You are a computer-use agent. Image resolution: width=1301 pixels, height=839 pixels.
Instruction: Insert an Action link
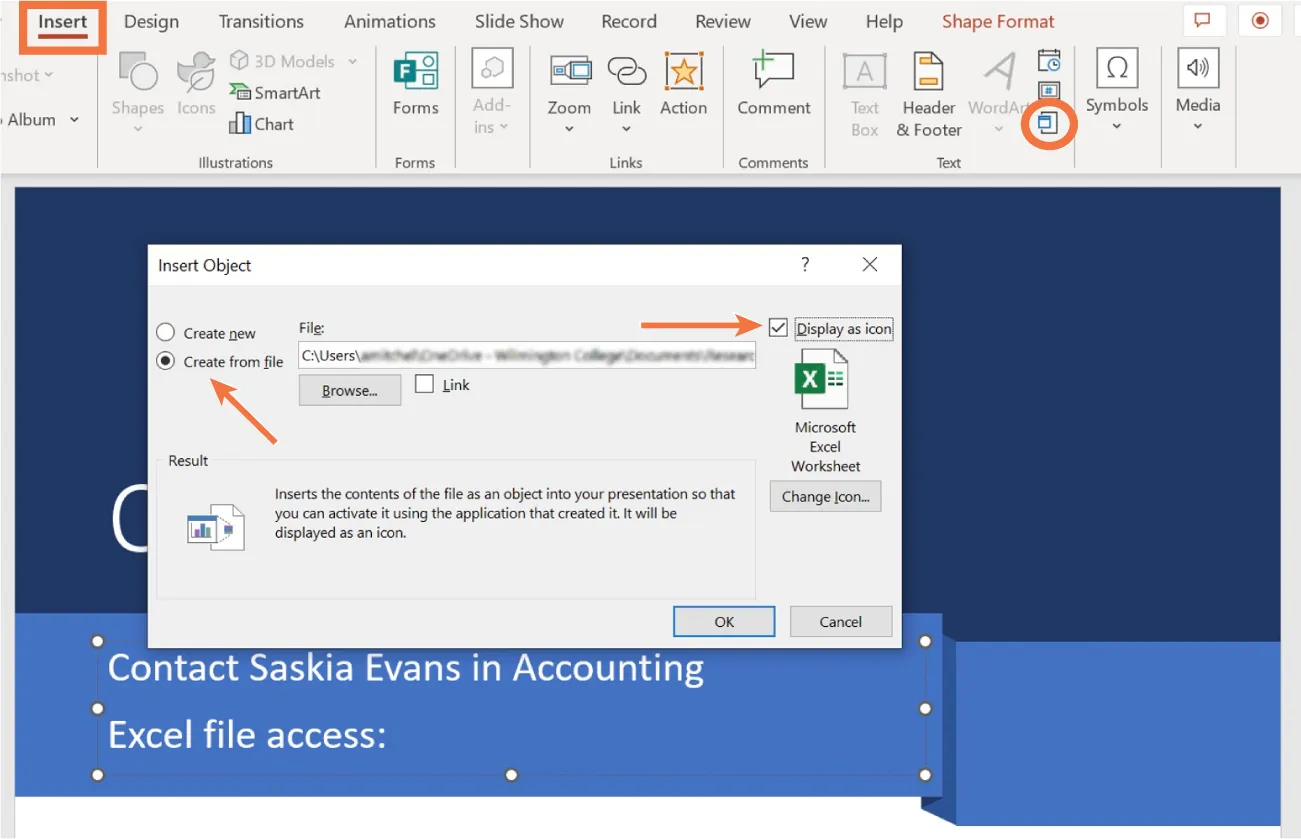tap(683, 90)
